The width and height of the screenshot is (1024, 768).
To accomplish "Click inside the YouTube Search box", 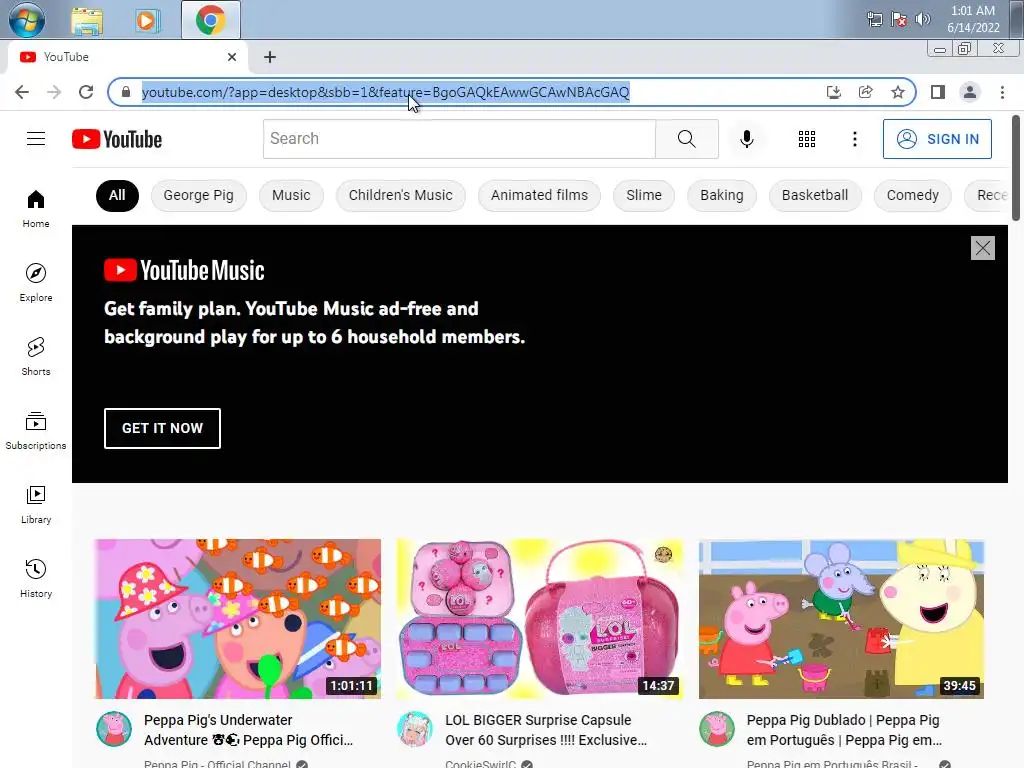I will point(459,138).
